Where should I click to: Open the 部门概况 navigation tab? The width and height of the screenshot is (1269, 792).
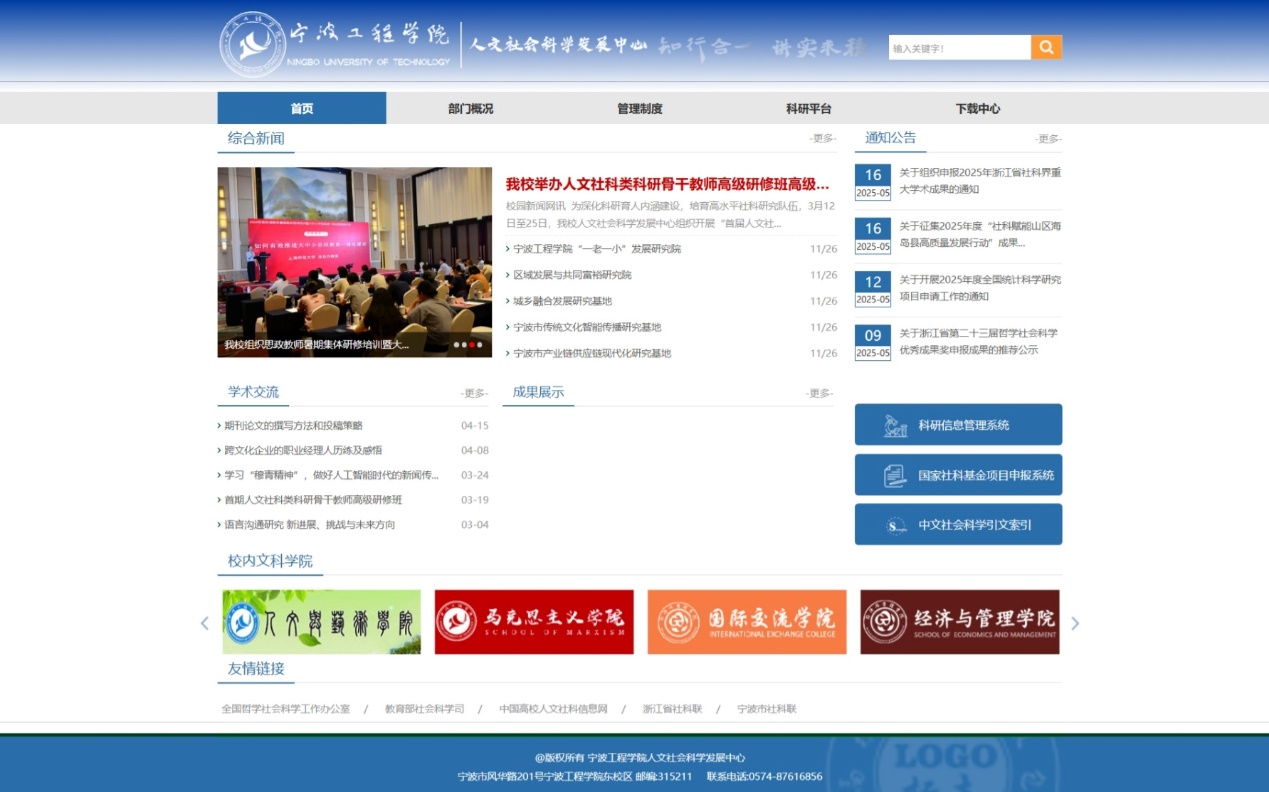tap(470, 108)
